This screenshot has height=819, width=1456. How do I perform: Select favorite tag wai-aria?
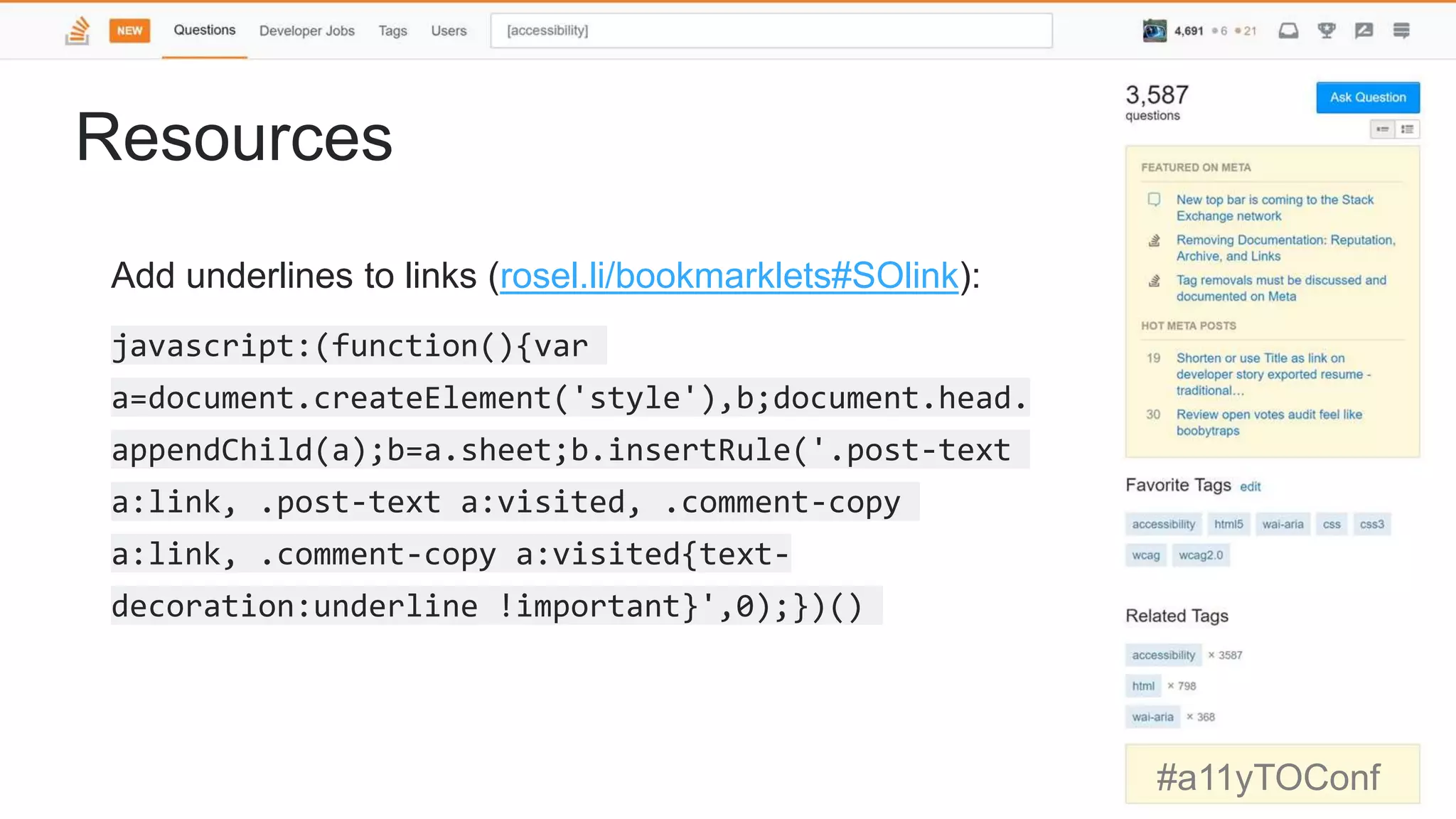coord(1283,525)
